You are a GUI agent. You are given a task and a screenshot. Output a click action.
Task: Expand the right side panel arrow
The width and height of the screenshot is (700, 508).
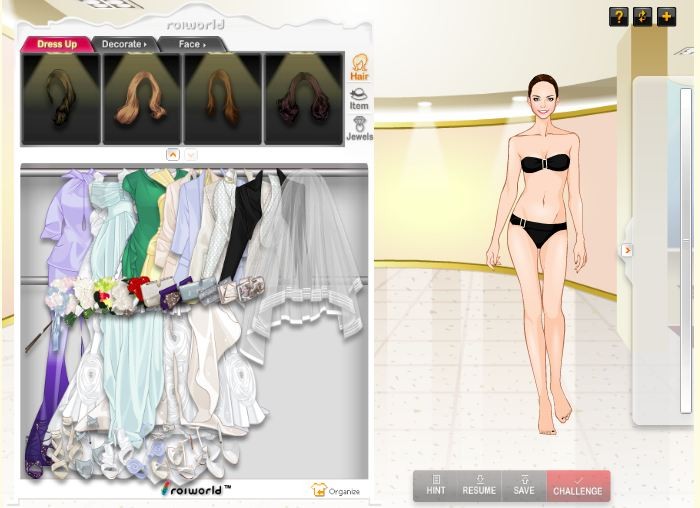tap(627, 250)
